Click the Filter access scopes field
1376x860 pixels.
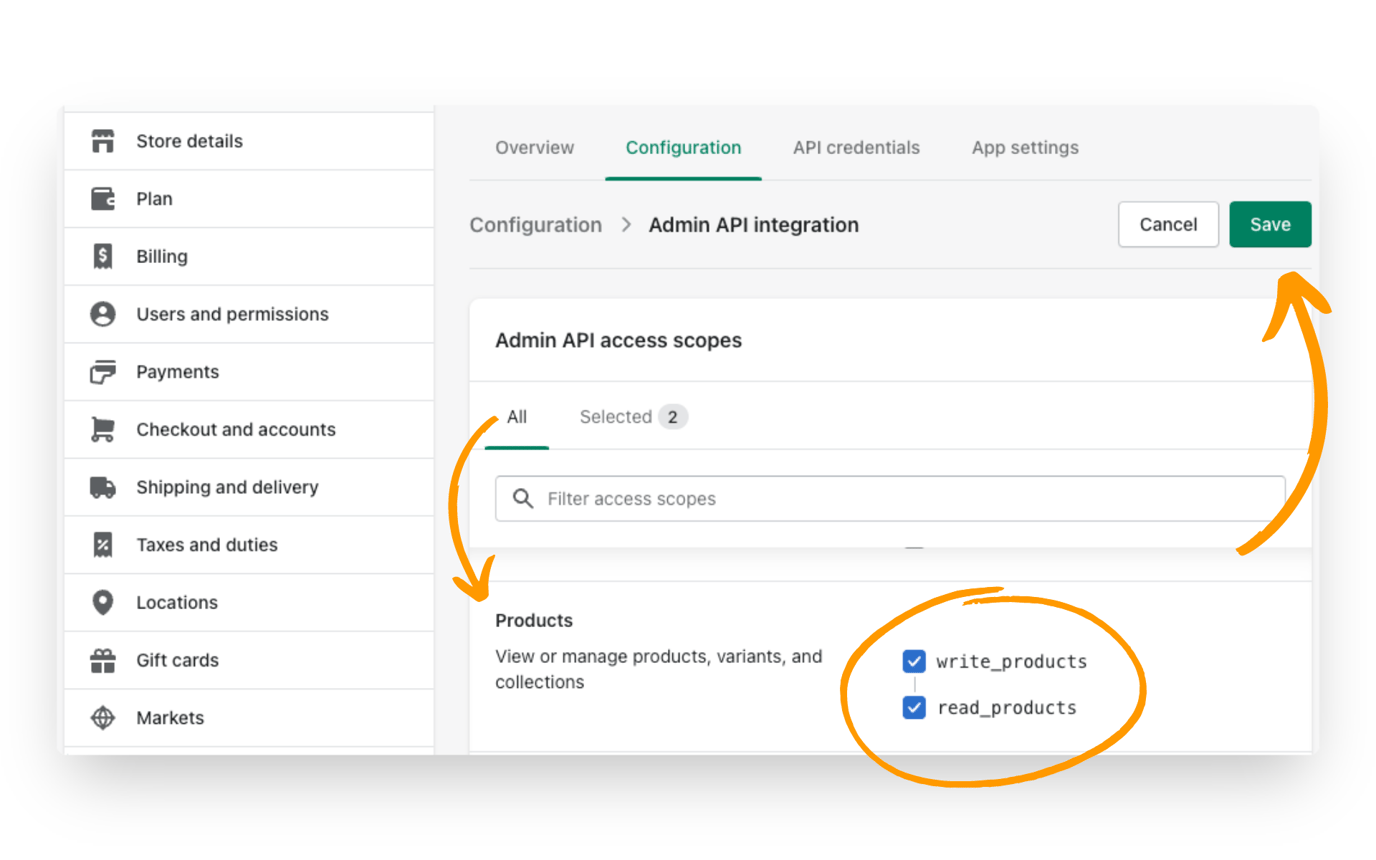890,498
